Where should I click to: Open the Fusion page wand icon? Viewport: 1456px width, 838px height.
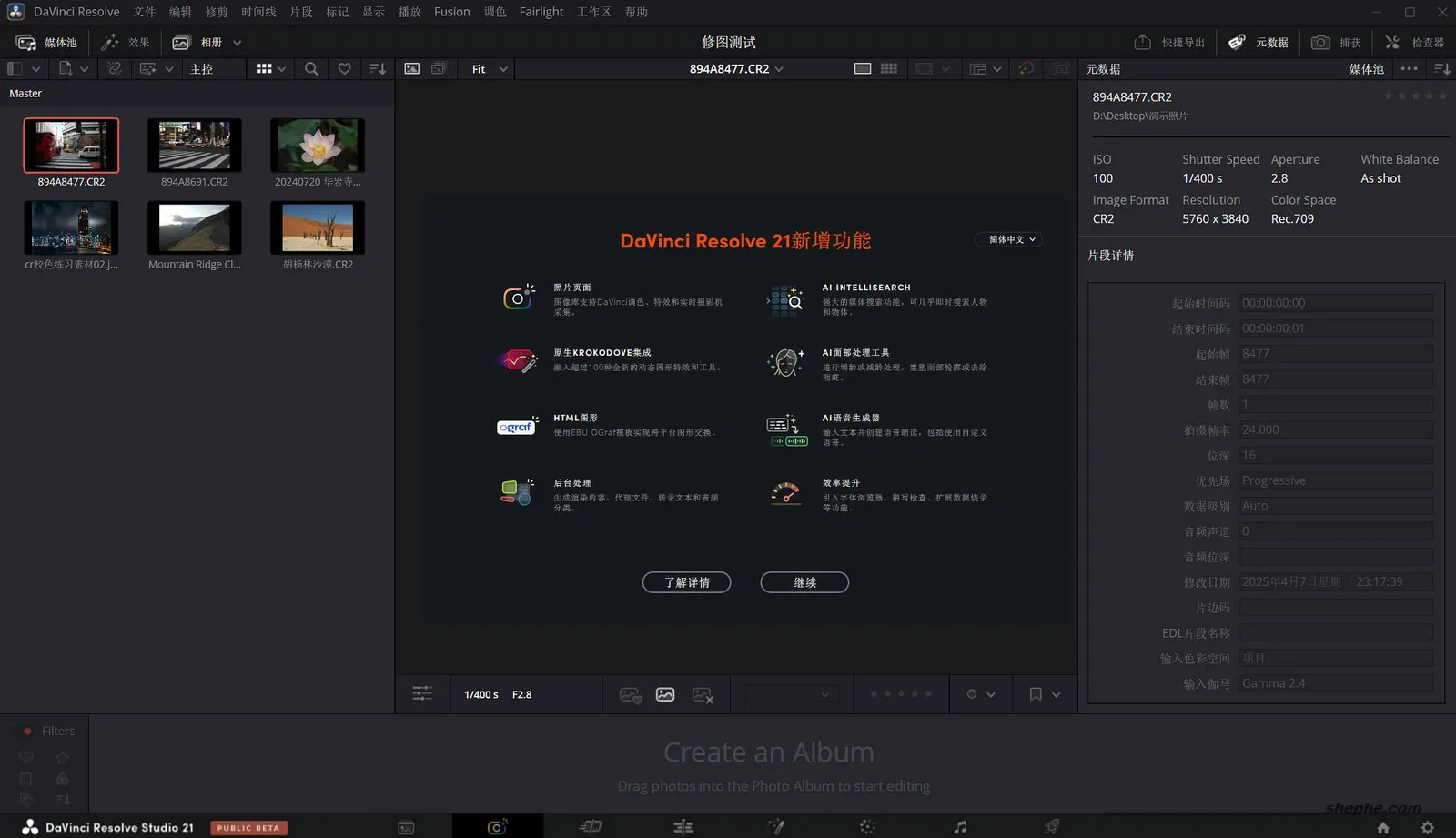776,826
